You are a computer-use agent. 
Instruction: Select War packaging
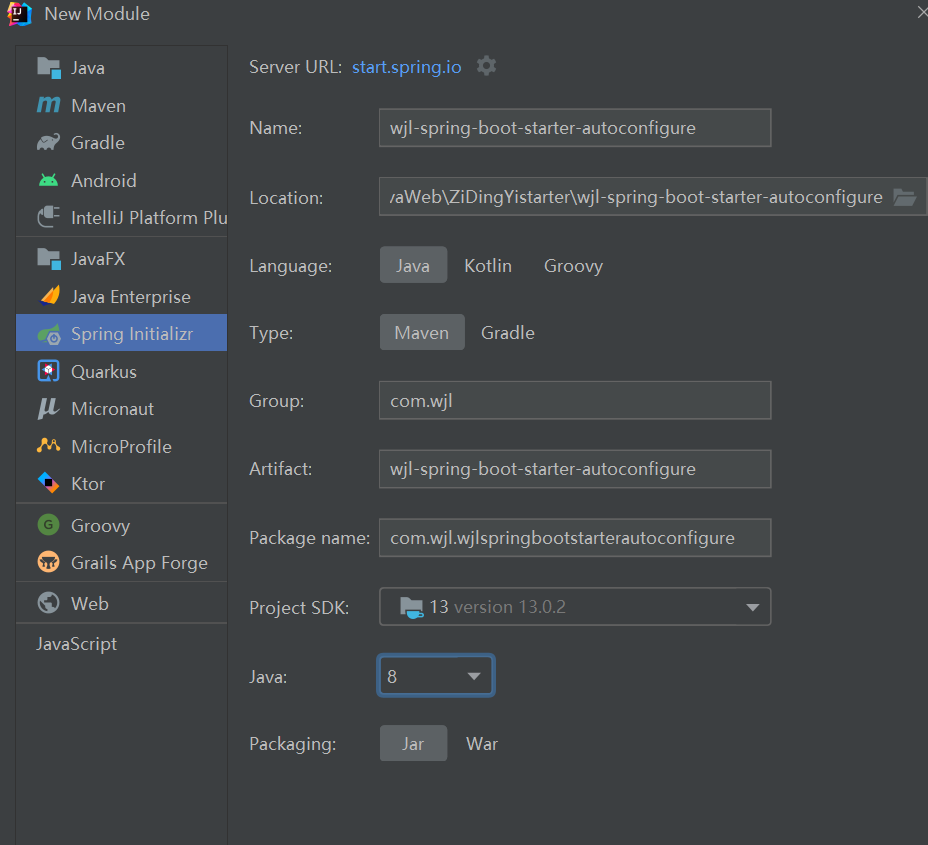(482, 743)
